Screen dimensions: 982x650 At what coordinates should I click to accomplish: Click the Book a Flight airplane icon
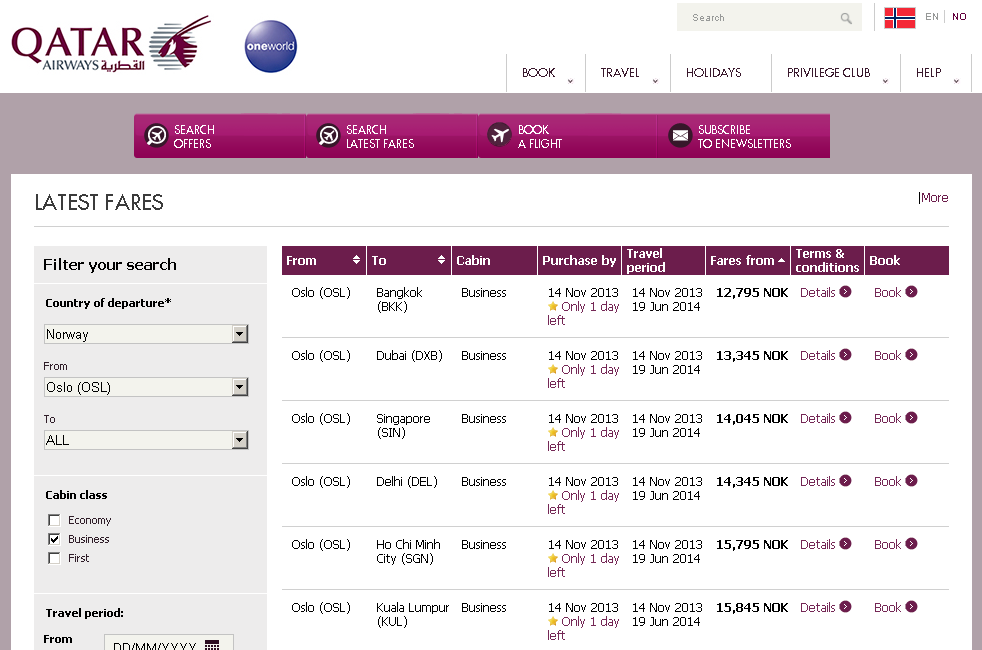coord(500,136)
